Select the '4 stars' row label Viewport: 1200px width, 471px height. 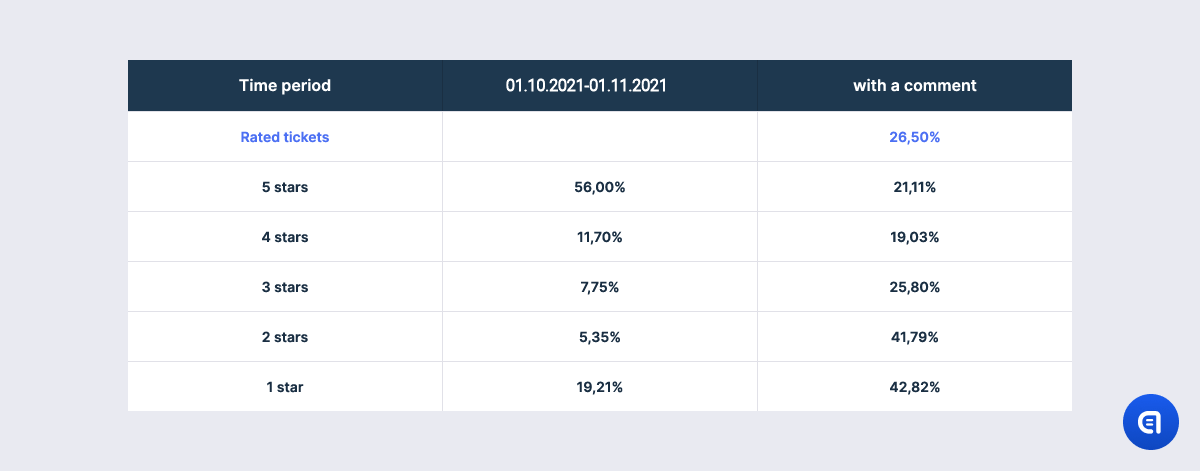pos(285,237)
